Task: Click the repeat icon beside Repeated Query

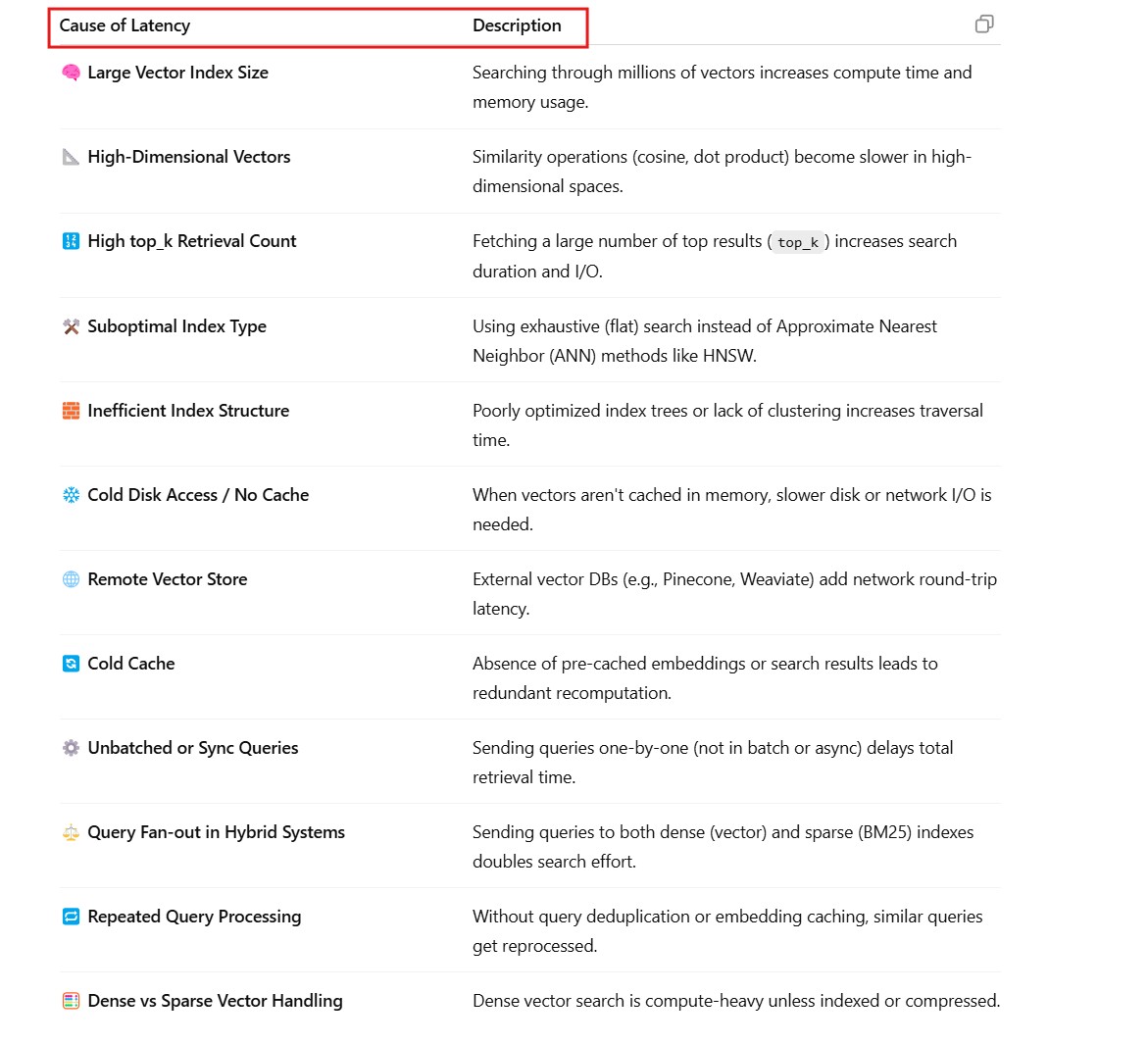Action: click(x=71, y=917)
